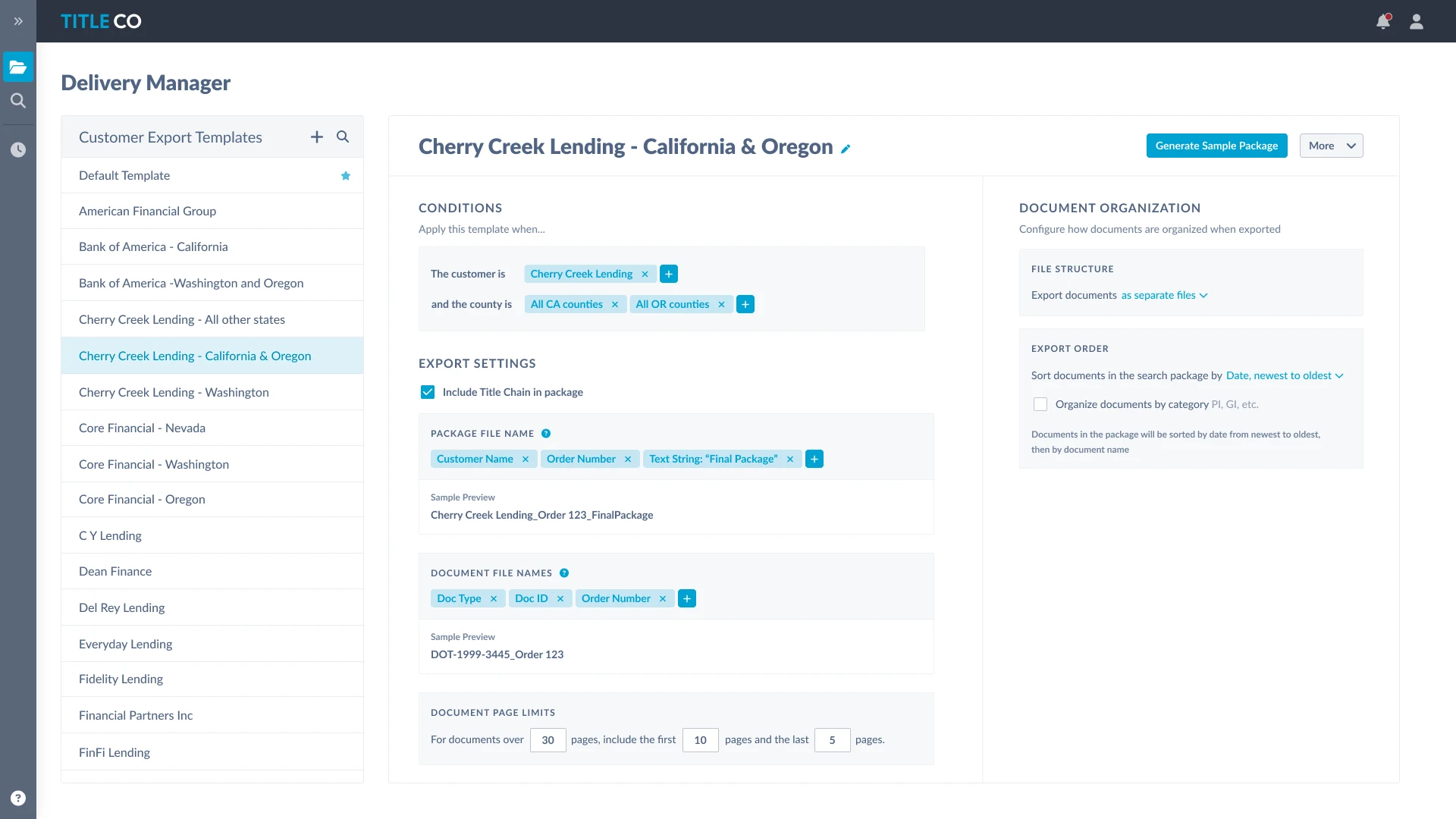Click Generate Sample Package
This screenshot has height=819, width=1456.
1216,146
